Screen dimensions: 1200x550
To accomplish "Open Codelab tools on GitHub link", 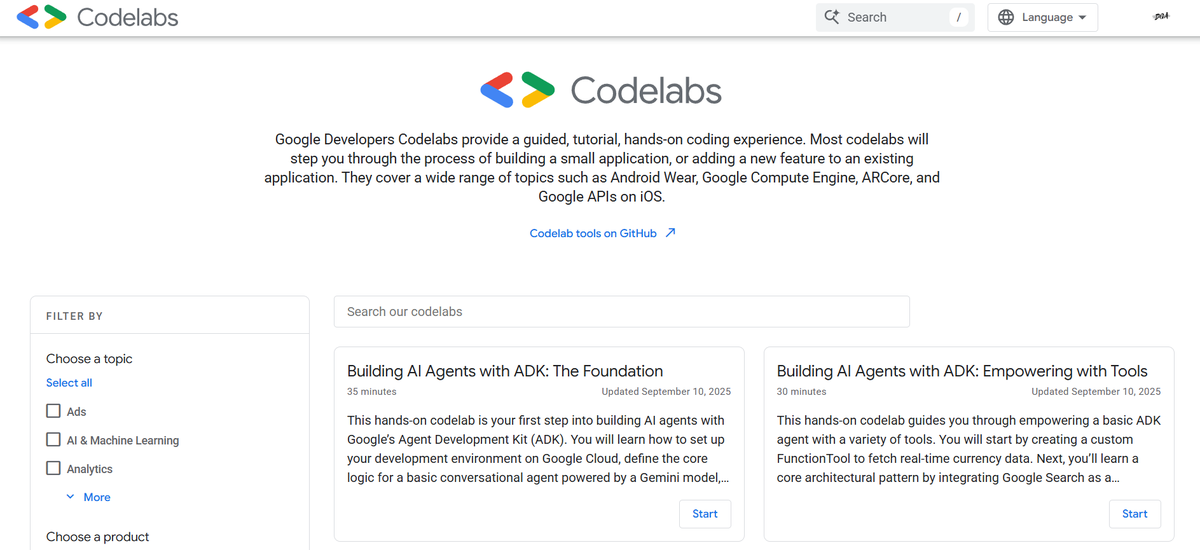I will 593,233.
